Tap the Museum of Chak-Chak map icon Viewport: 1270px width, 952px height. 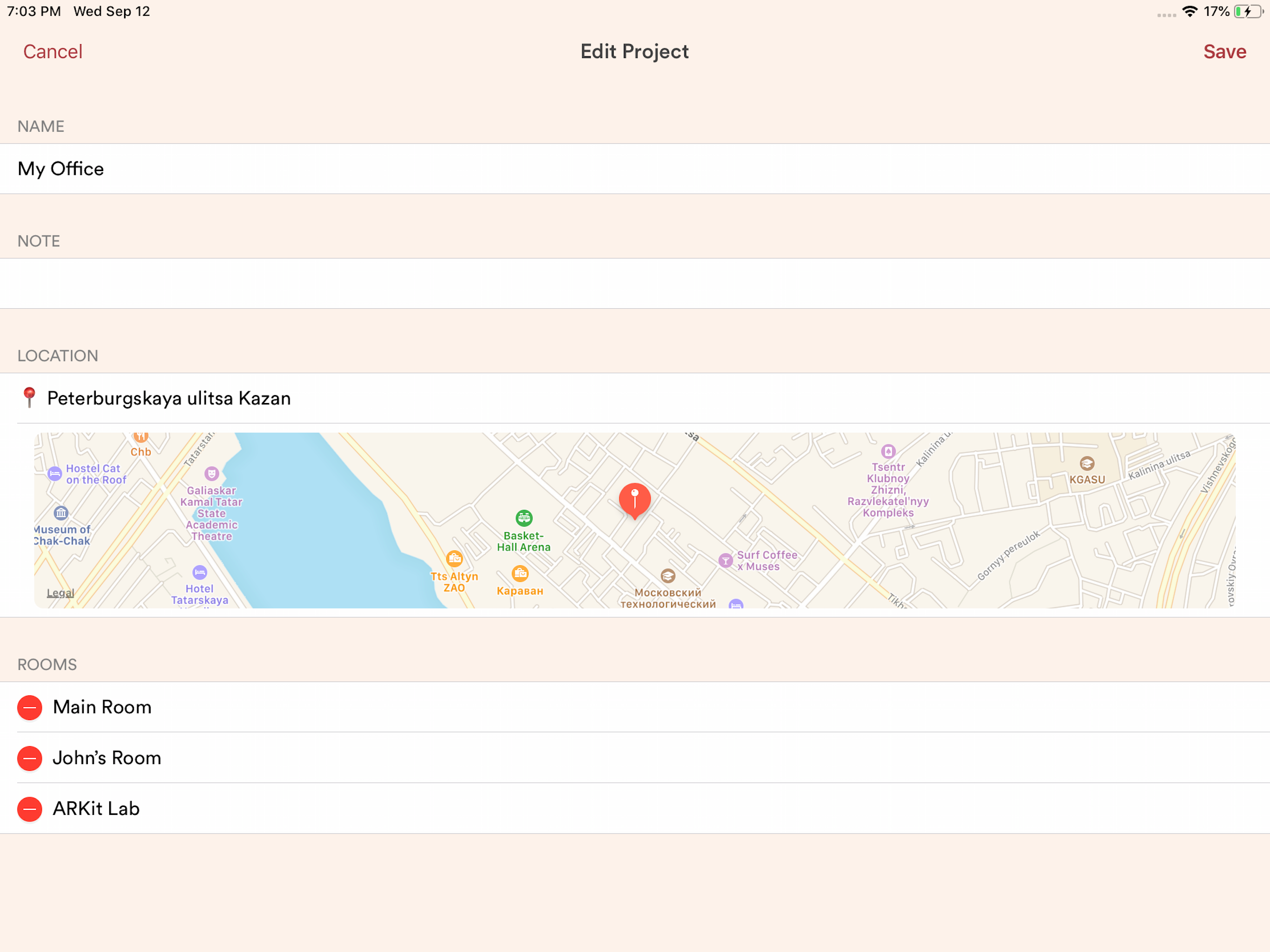point(61,512)
